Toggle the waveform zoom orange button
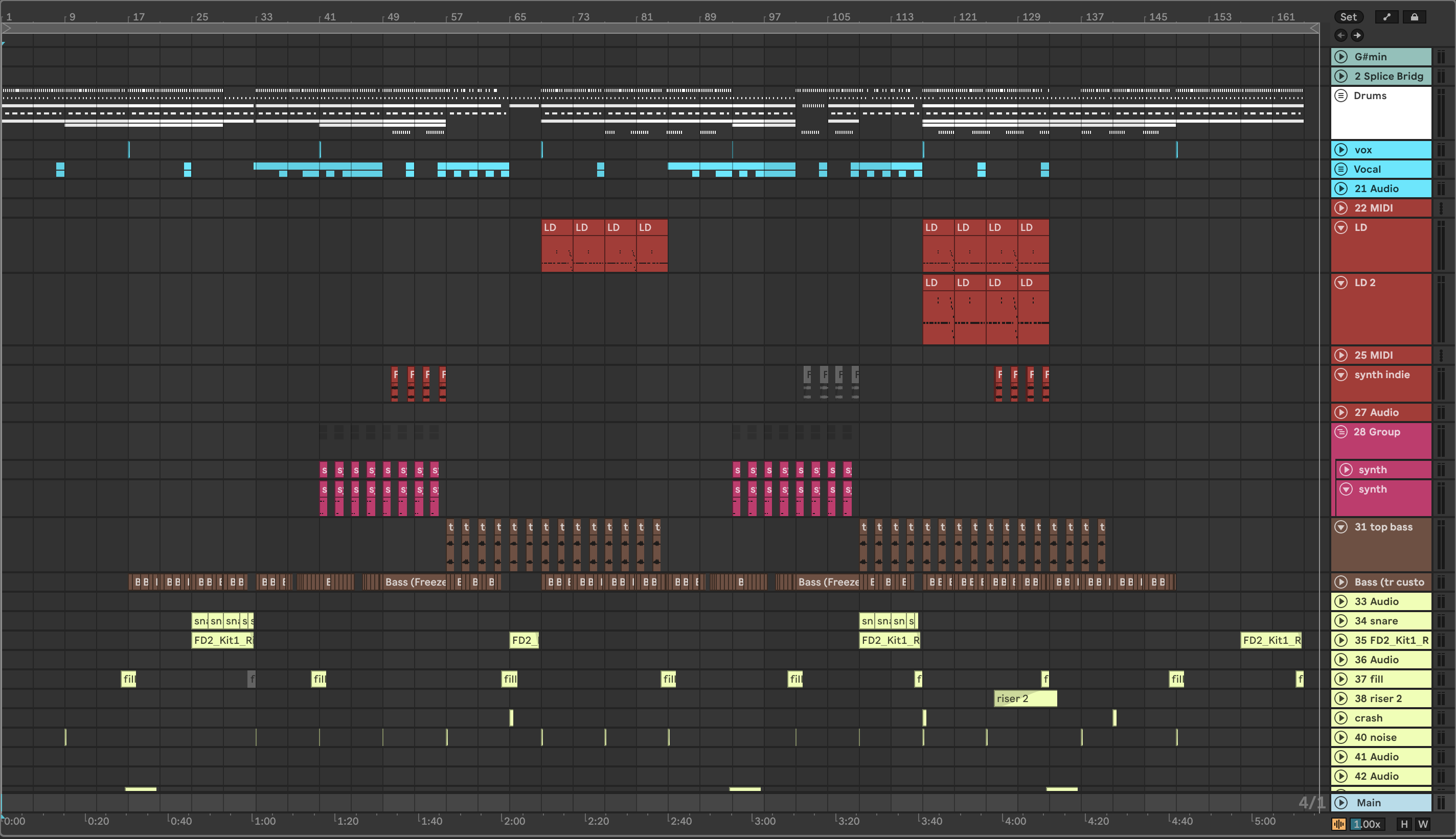 (1338, 824)
